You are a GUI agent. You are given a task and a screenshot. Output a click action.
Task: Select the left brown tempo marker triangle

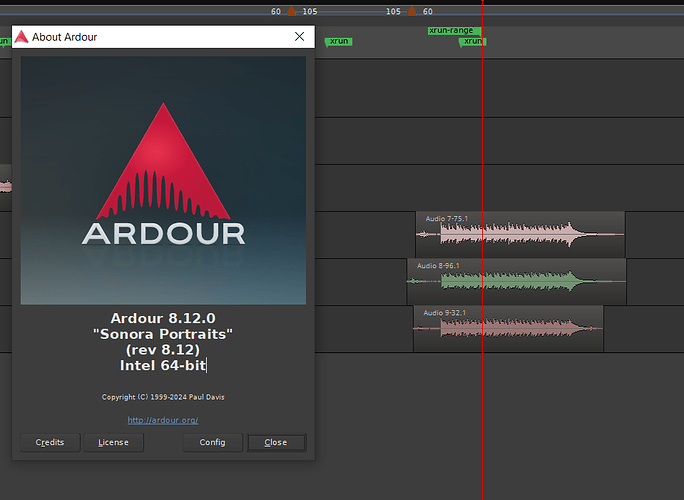(292, 12)
